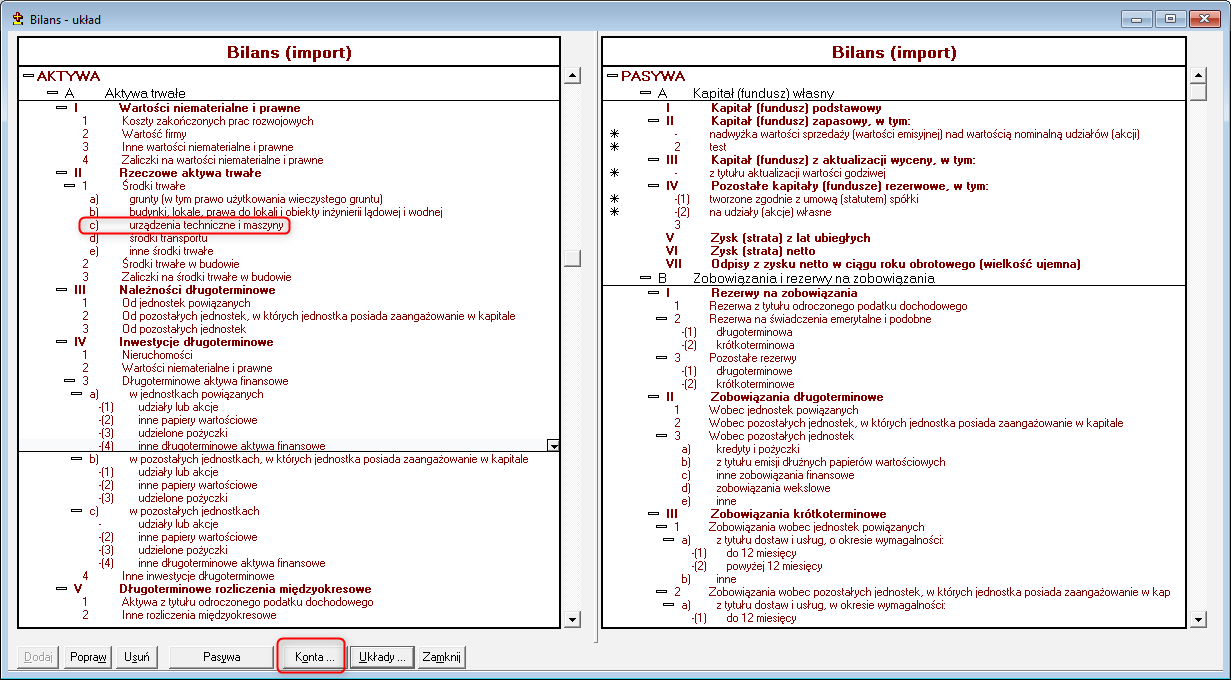
Task: Select the test row in PASYWA
Action: pos(718,147)
